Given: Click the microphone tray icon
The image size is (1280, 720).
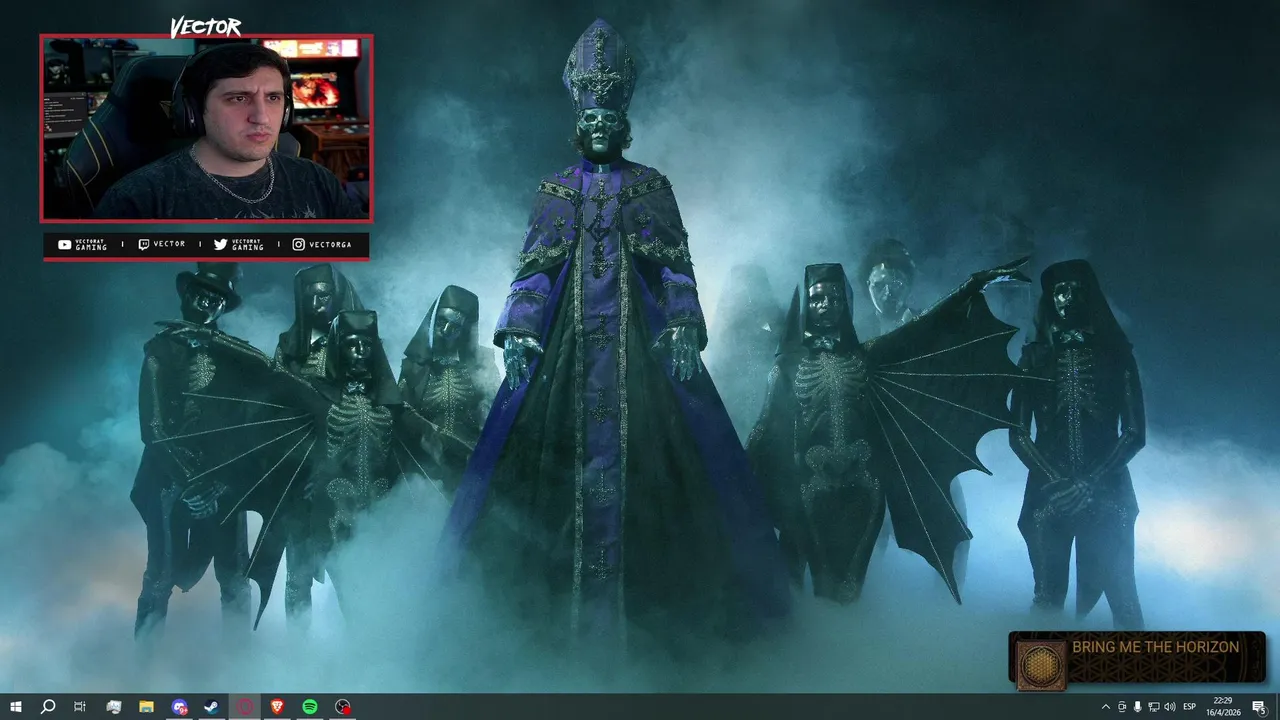Looking at the screenshot, I should 1138,707.
